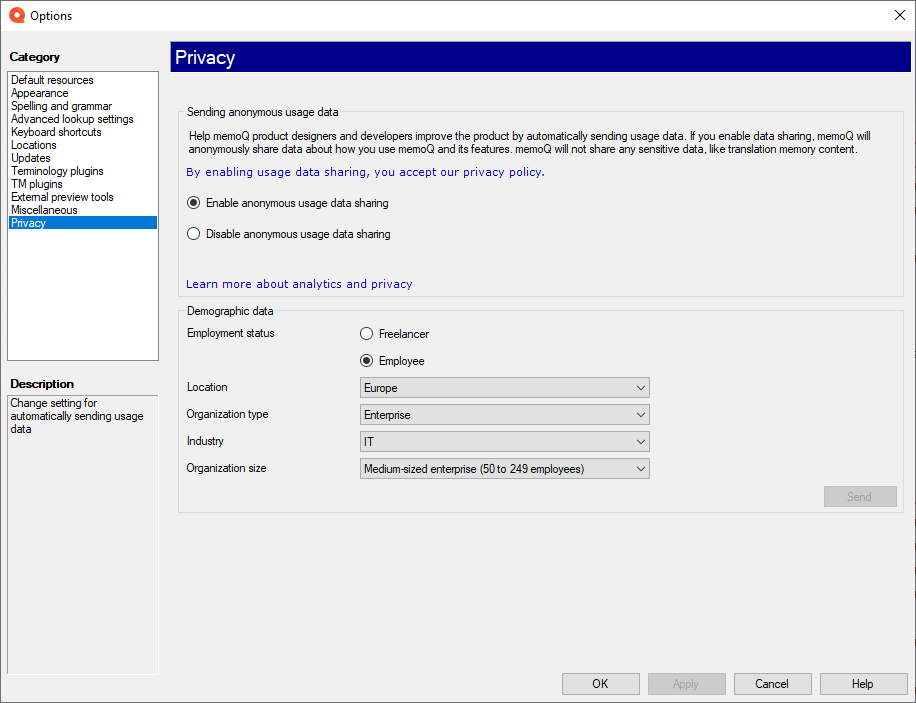Open the Location dropdown
Image resolution: width=916 pixels, height=703 pixels.
tap(504, 388)
